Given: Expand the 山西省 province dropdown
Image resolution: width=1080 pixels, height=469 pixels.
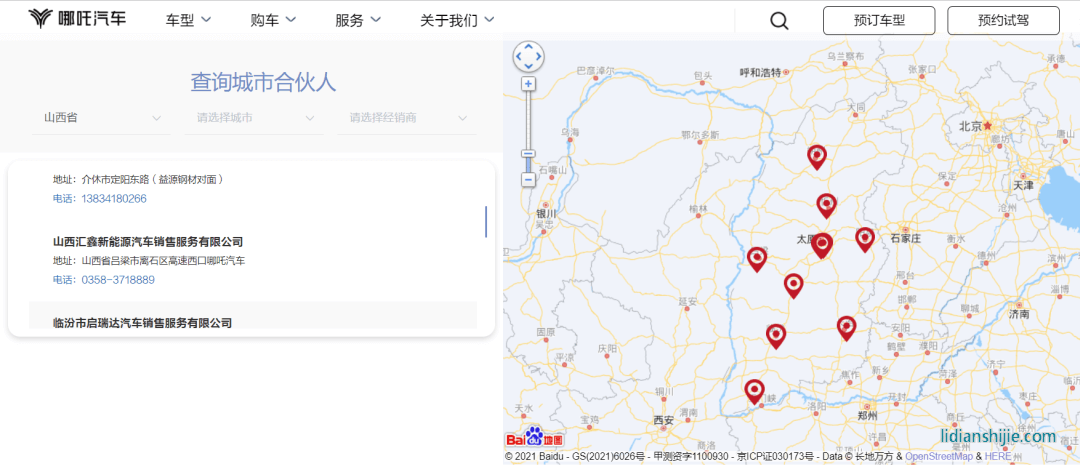Looking at the screenshot, I should pyautogui.click(x=102, y=118).
